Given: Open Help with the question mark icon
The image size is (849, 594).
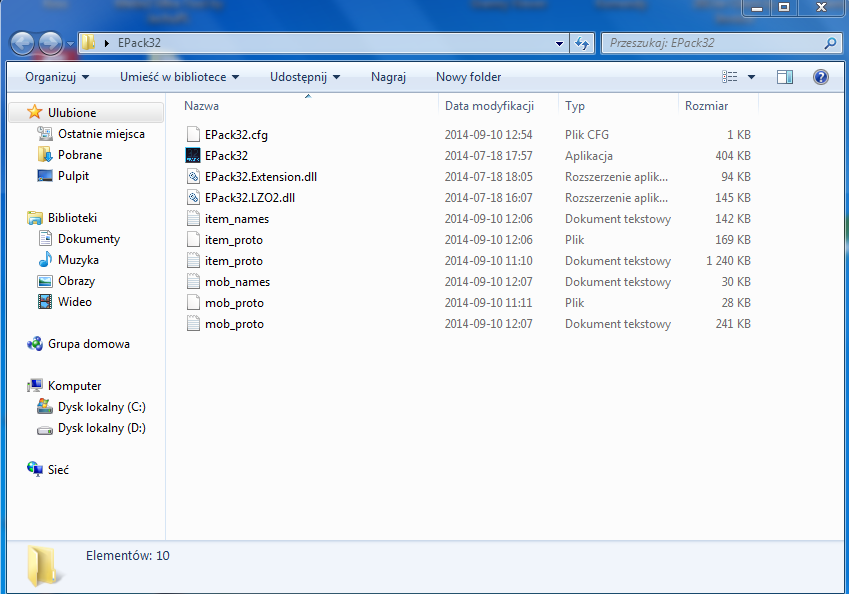Looking at the screenshot, I should coord(820,77).
